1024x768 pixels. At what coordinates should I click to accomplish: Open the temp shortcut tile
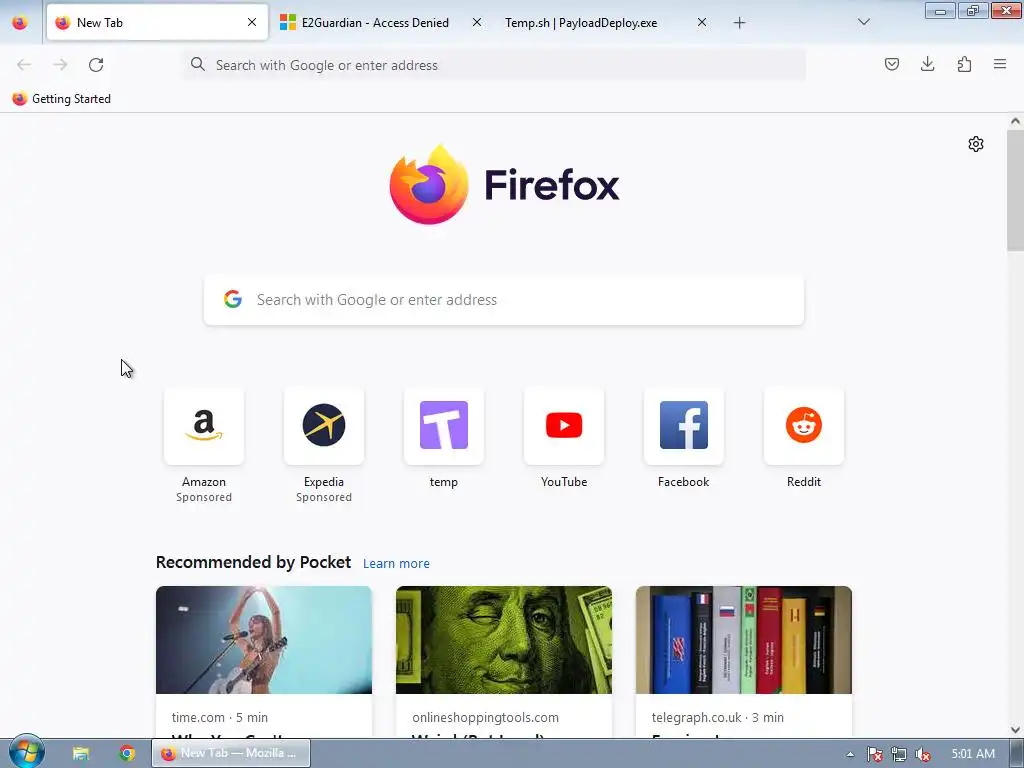pyautogui.click(x=444, y=426)
